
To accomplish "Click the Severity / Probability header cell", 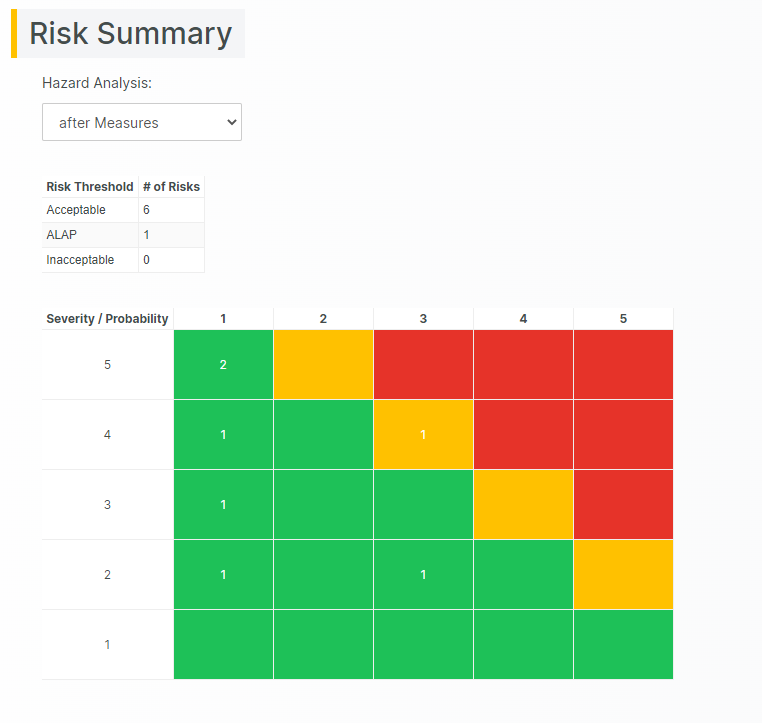I will (107, 319).
